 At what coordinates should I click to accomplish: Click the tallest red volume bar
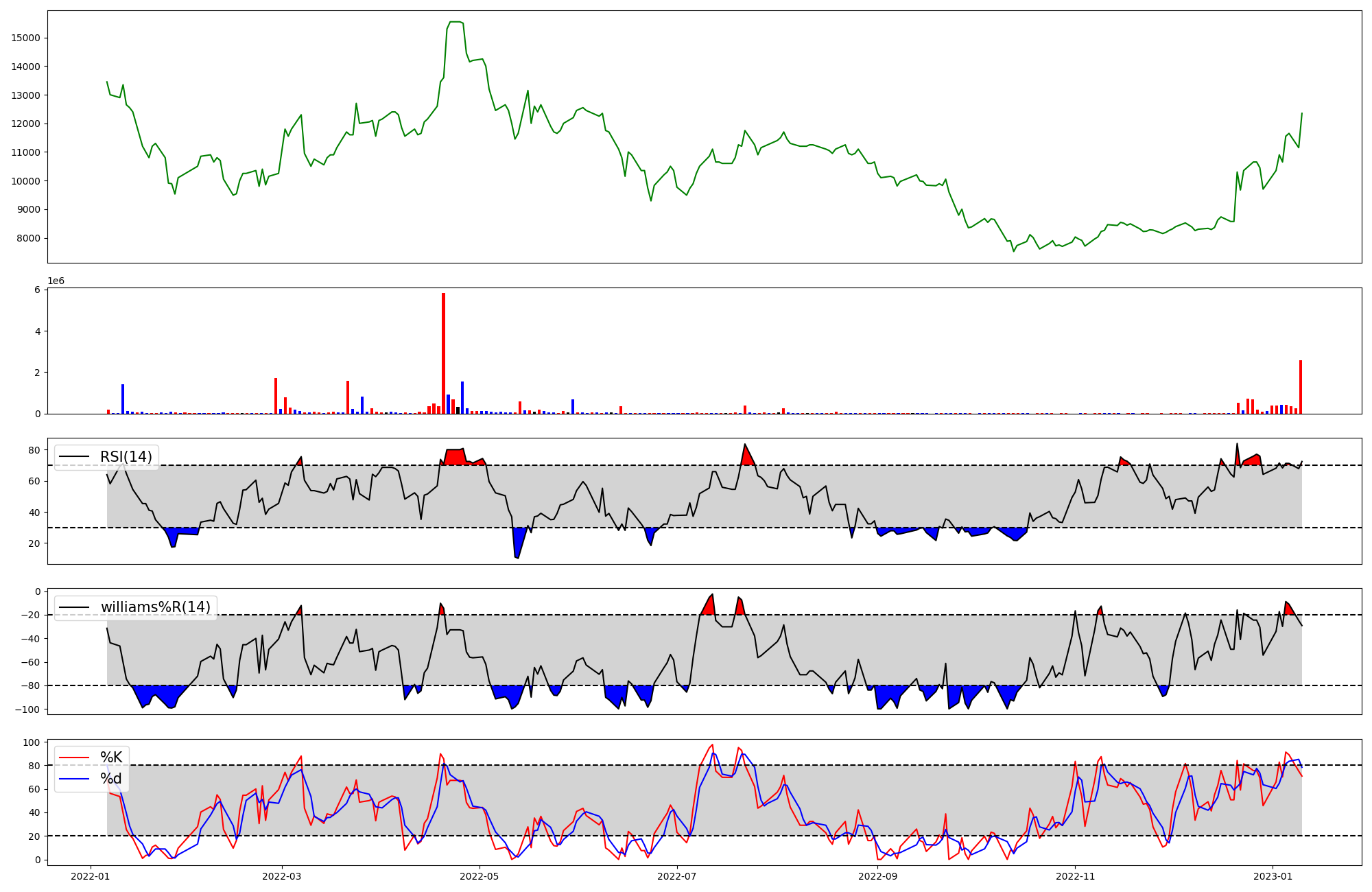(443, 353)
